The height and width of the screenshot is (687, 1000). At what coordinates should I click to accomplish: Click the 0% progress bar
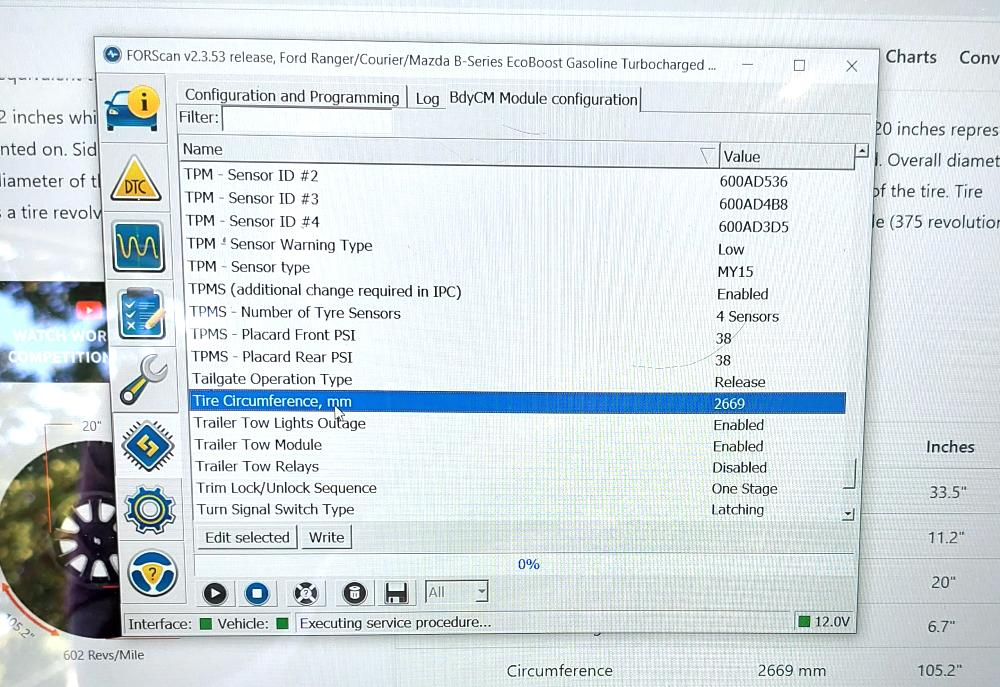[x=524, y=565]
